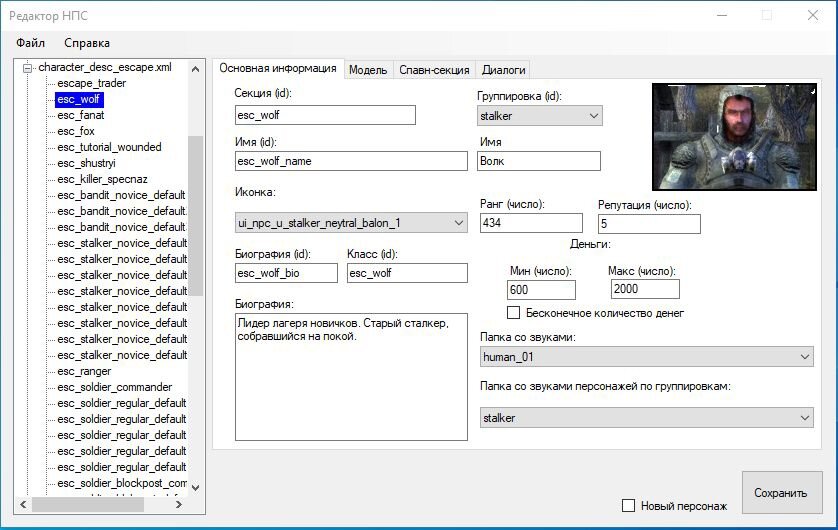838x530 pixels.
Task: Open the Спавн-секция tab
Action: click(434, 70)
